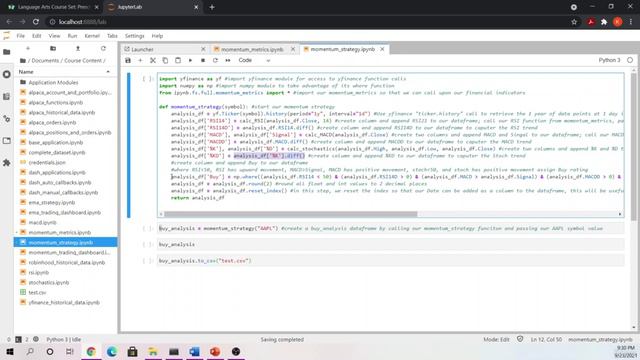The image size is (640, 360).
Task: Click the Python 3 | Idle status
Action: (64, 339)
